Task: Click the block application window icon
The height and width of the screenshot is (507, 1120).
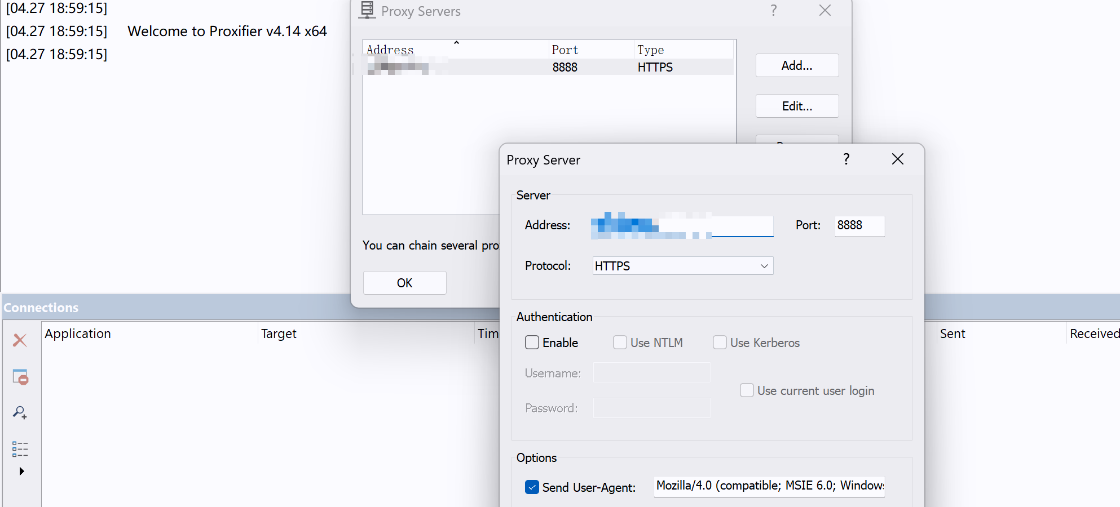Action: (x=19, y=377)
